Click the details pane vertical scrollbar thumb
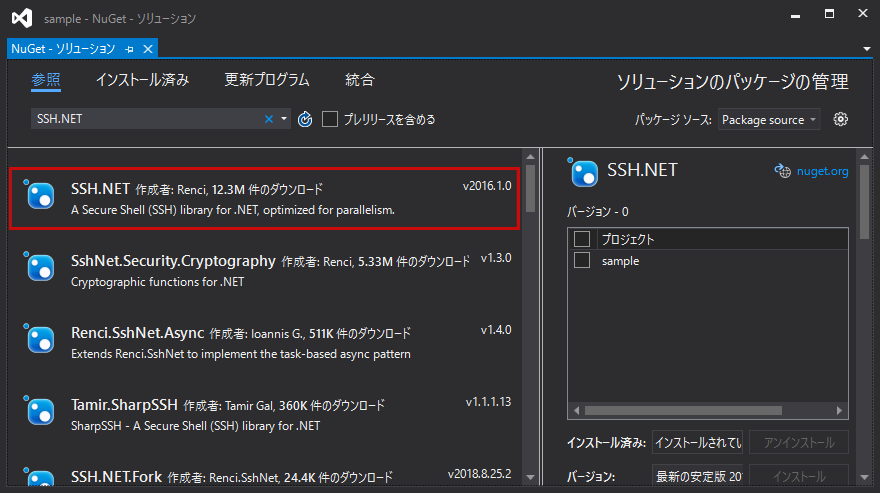Image resolution: width=880 pixels, height=493 pixels. tap(864, 202)
